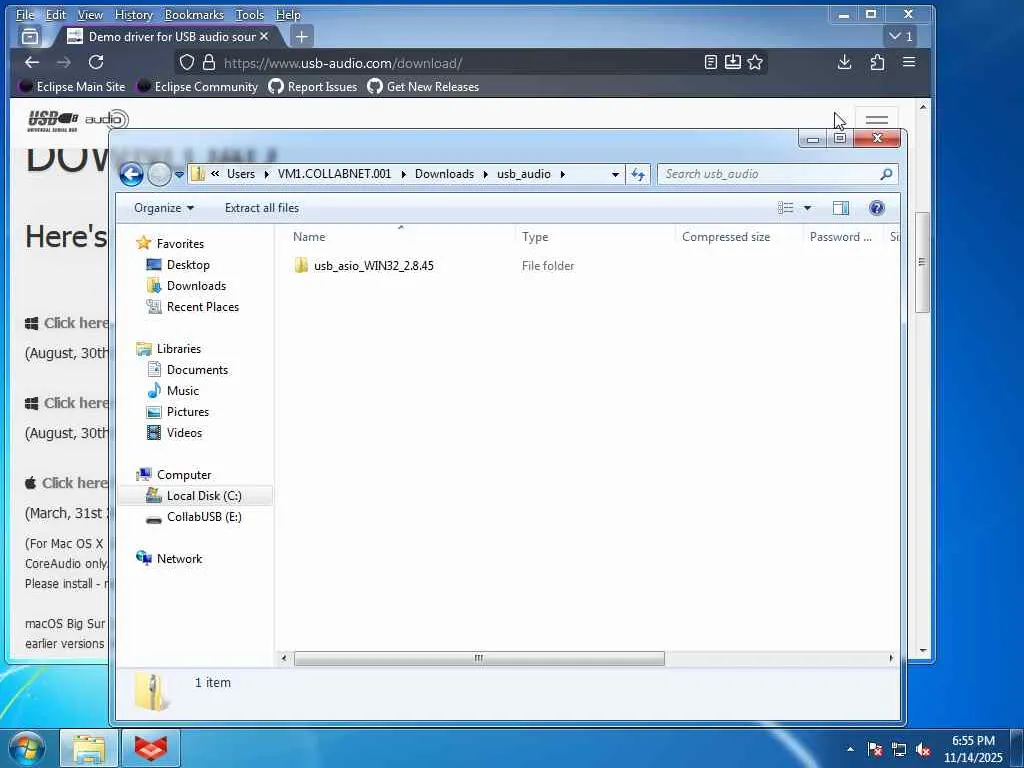The height and width of the screenshot is (768, 1024).
Task: Open Firefox Help menu
Action: tap(288, 14)
